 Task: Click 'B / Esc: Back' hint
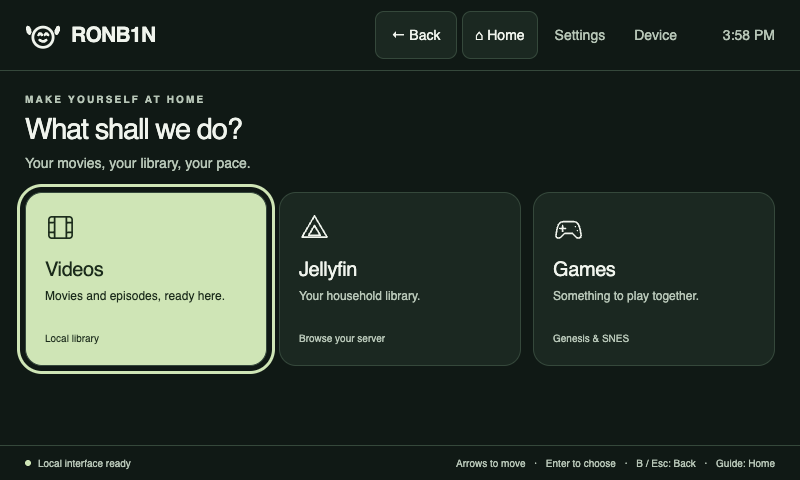pyautogui.click(x=666, y=463)
